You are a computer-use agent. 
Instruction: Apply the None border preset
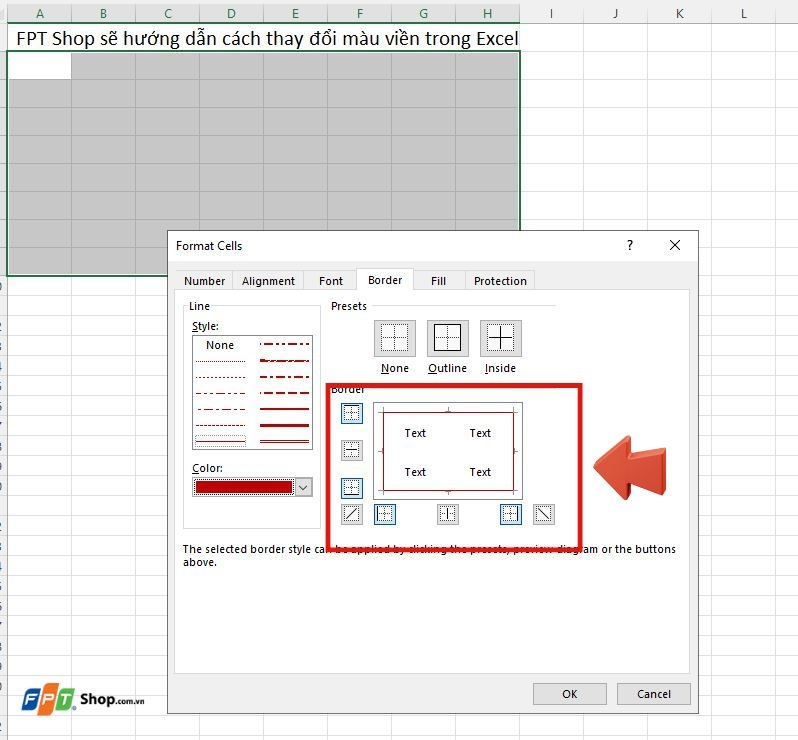click(394, 338)
